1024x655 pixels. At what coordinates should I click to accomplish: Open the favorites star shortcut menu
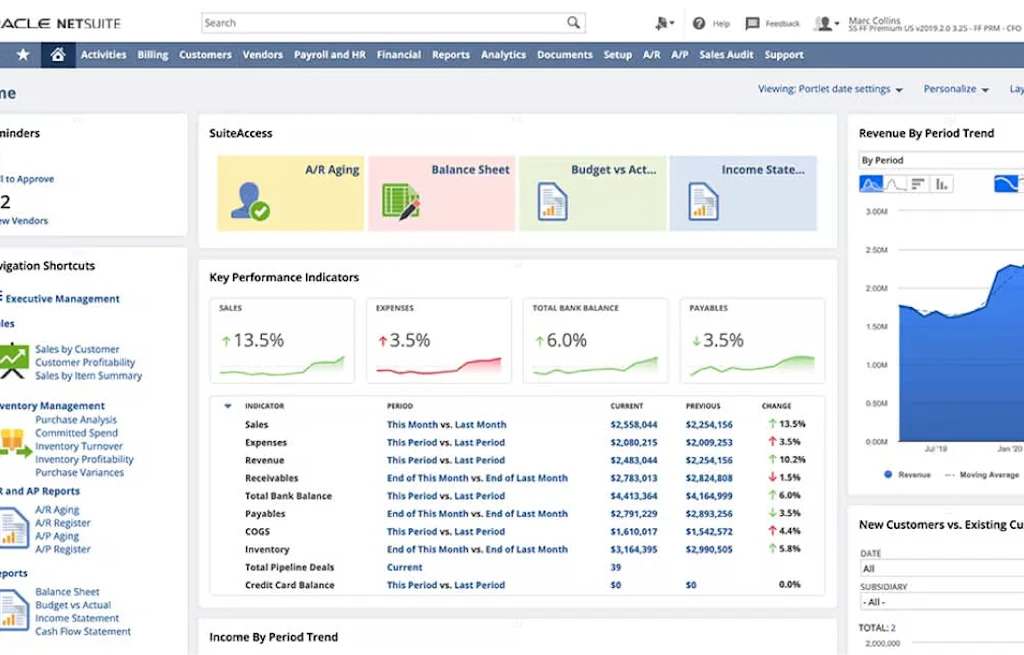click(x=22, y=55)
